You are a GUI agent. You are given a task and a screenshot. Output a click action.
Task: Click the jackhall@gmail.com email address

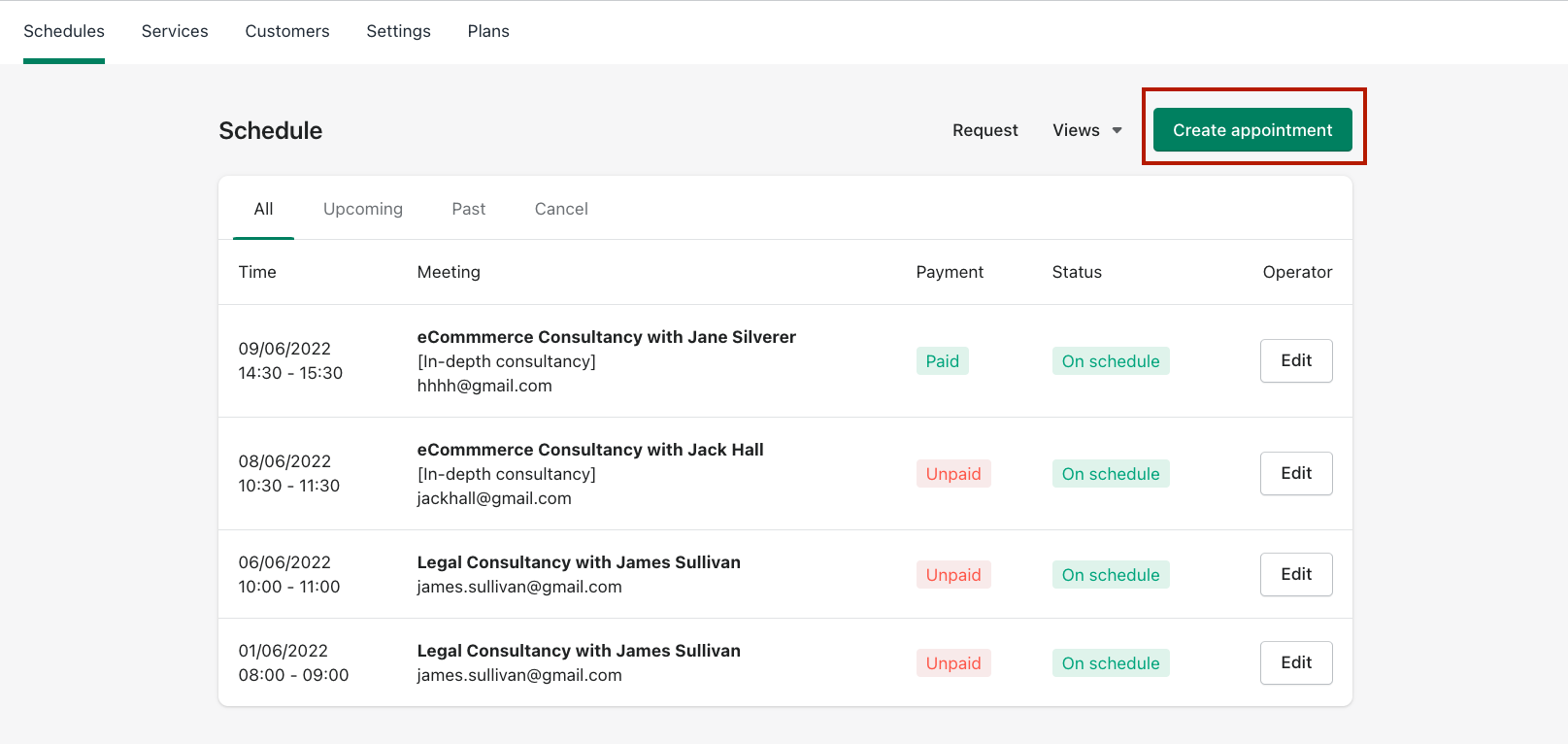pos(494,498)
